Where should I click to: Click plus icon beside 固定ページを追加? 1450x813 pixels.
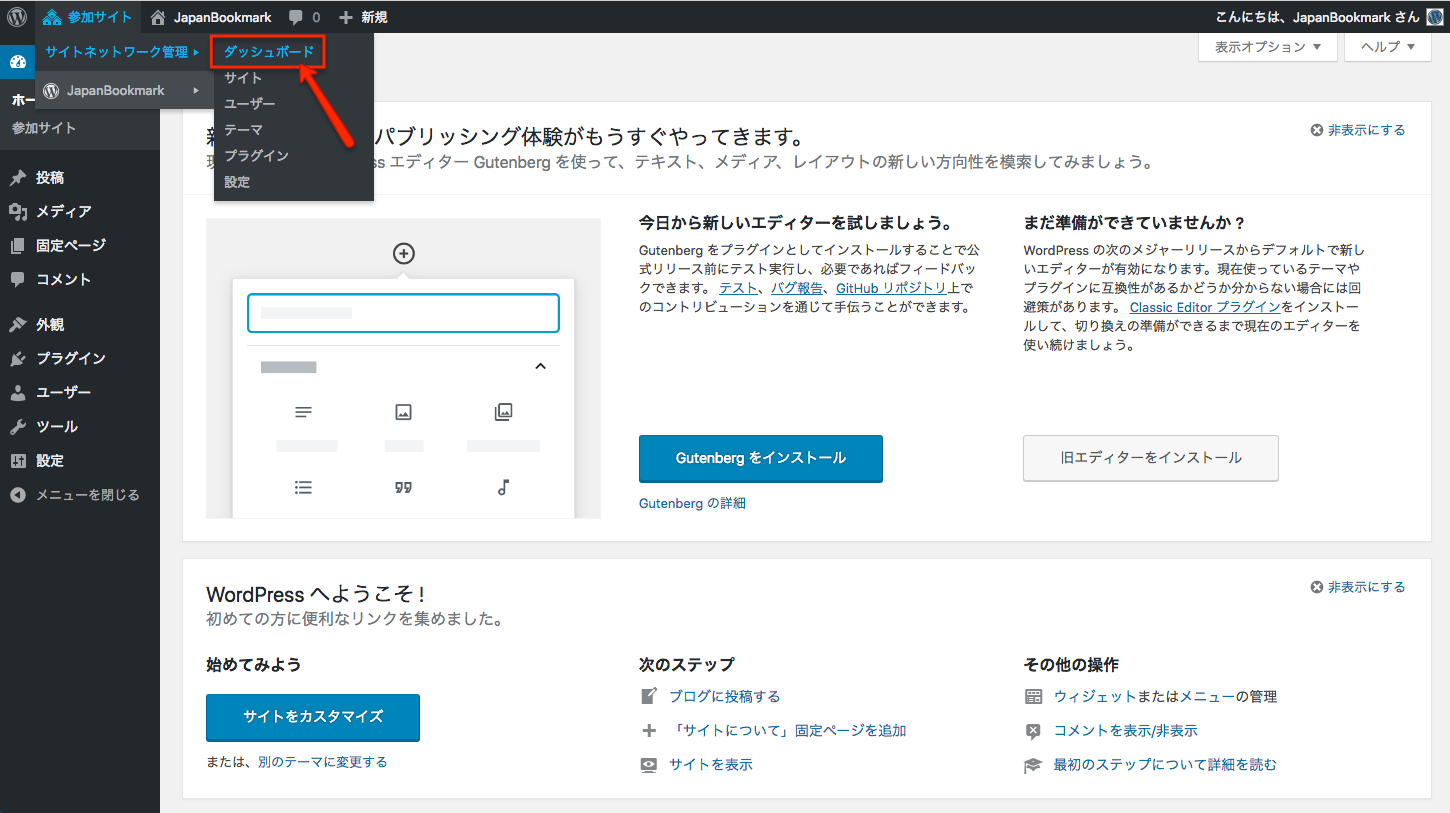pos(649,731)
